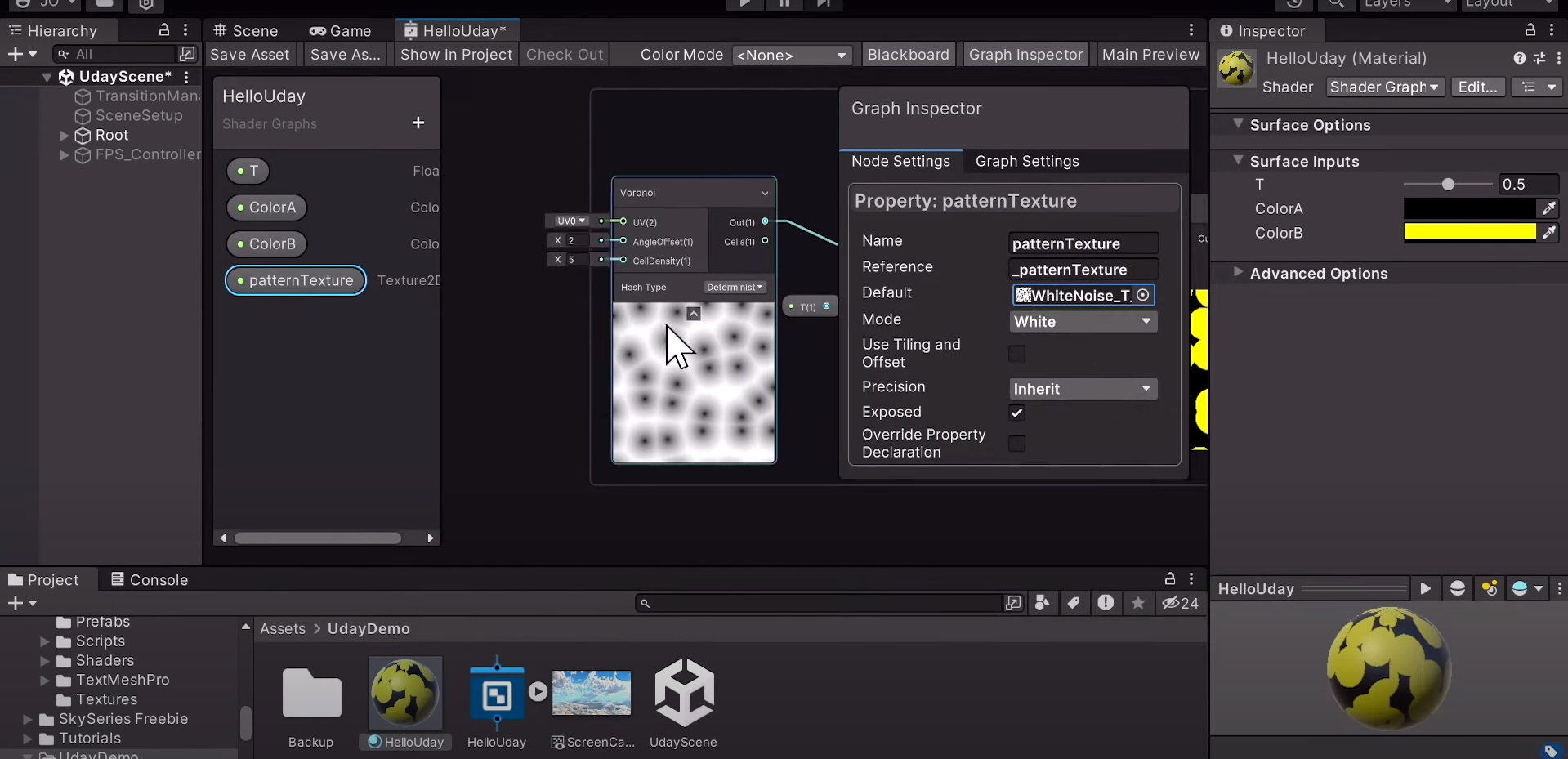Enable Use Tiling and Offset checkbox
The image size is (1568, 759).
pos(1016,354)
